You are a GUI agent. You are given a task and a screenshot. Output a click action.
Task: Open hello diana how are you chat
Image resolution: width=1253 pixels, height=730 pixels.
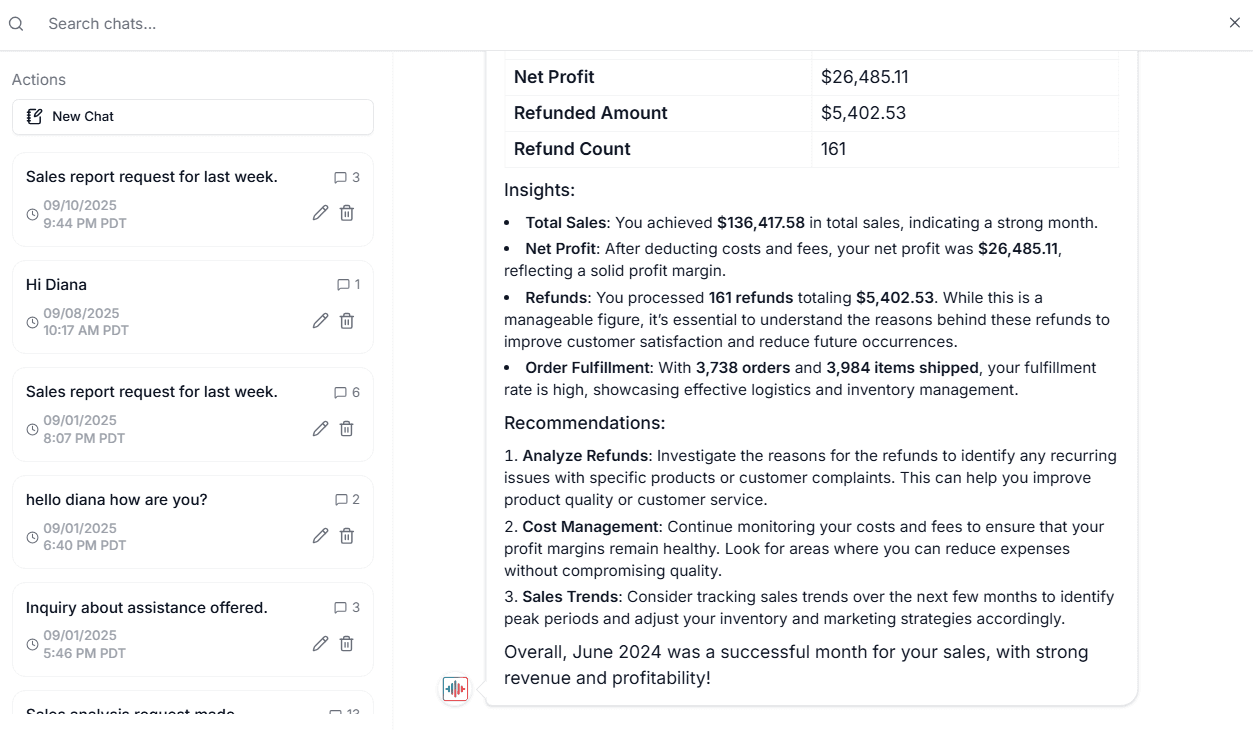pyautogui.click(x=117, y=500)
